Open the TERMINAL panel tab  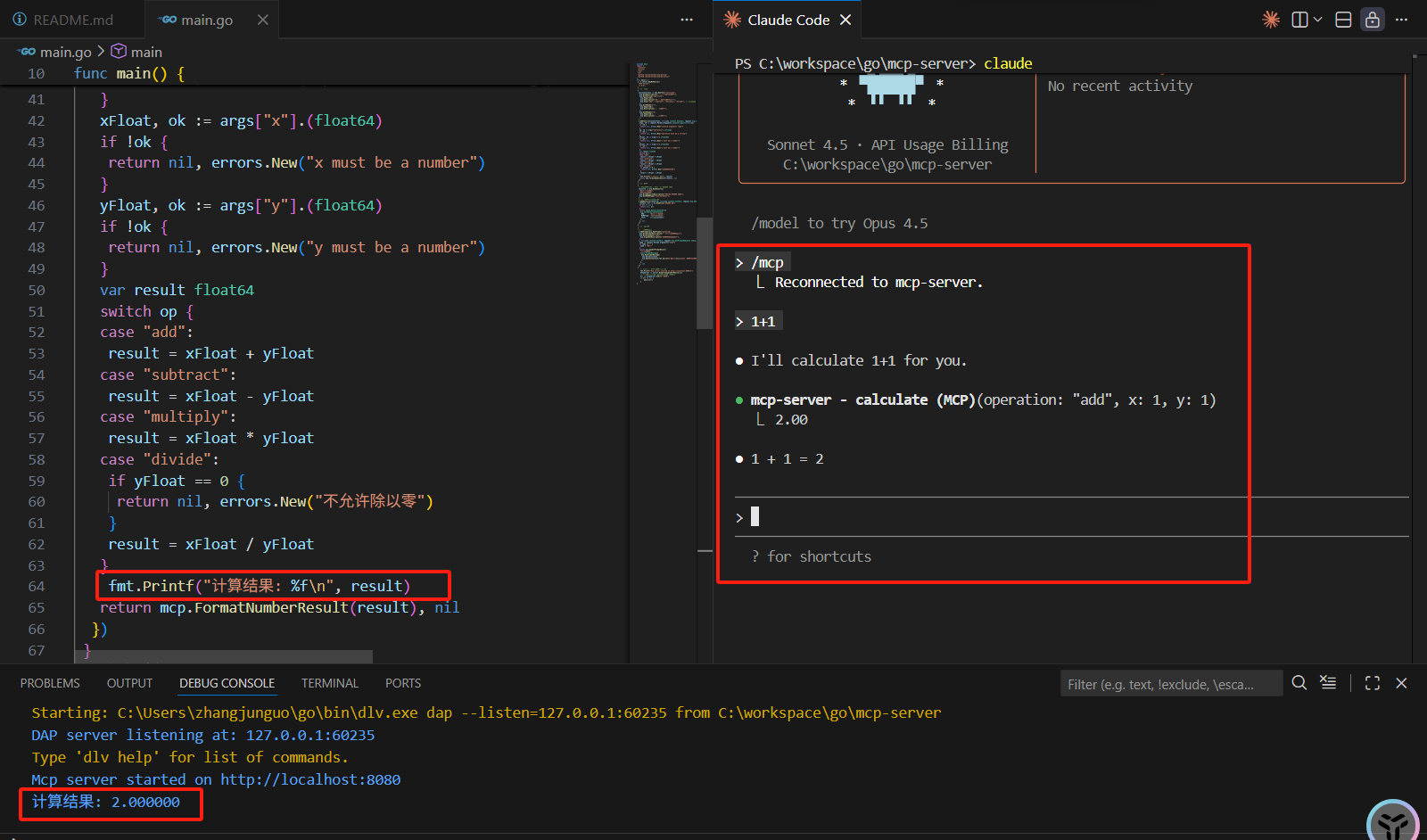pos(329,683)
